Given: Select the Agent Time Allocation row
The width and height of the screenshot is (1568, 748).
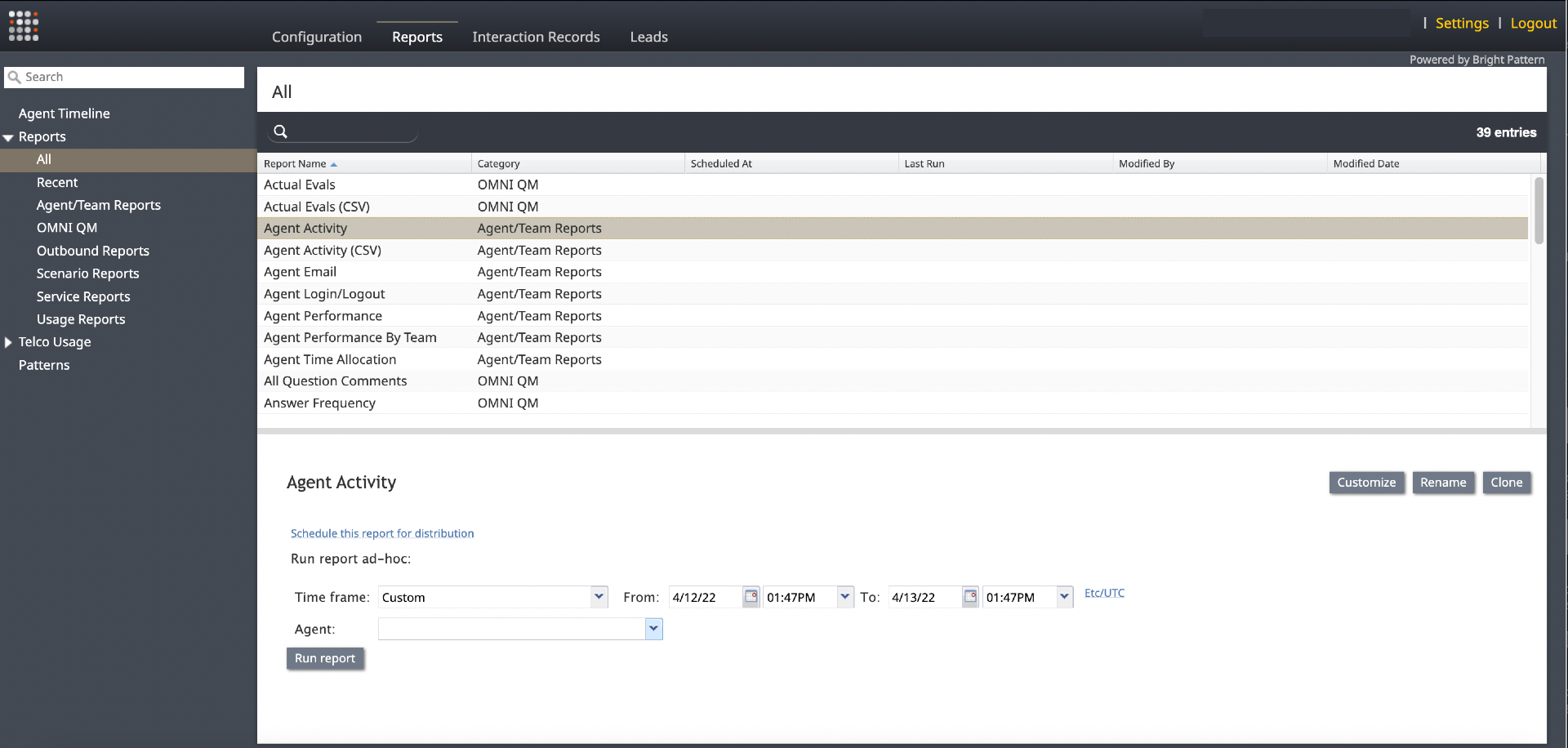Looking at the screenshot, I should click(893, 359).
